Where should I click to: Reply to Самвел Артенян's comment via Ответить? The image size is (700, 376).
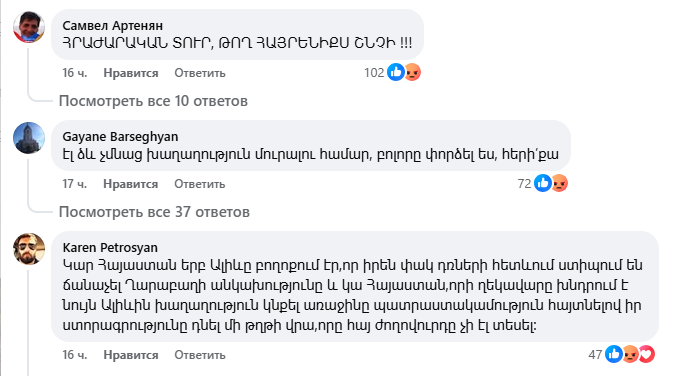(x=200, y=73)
